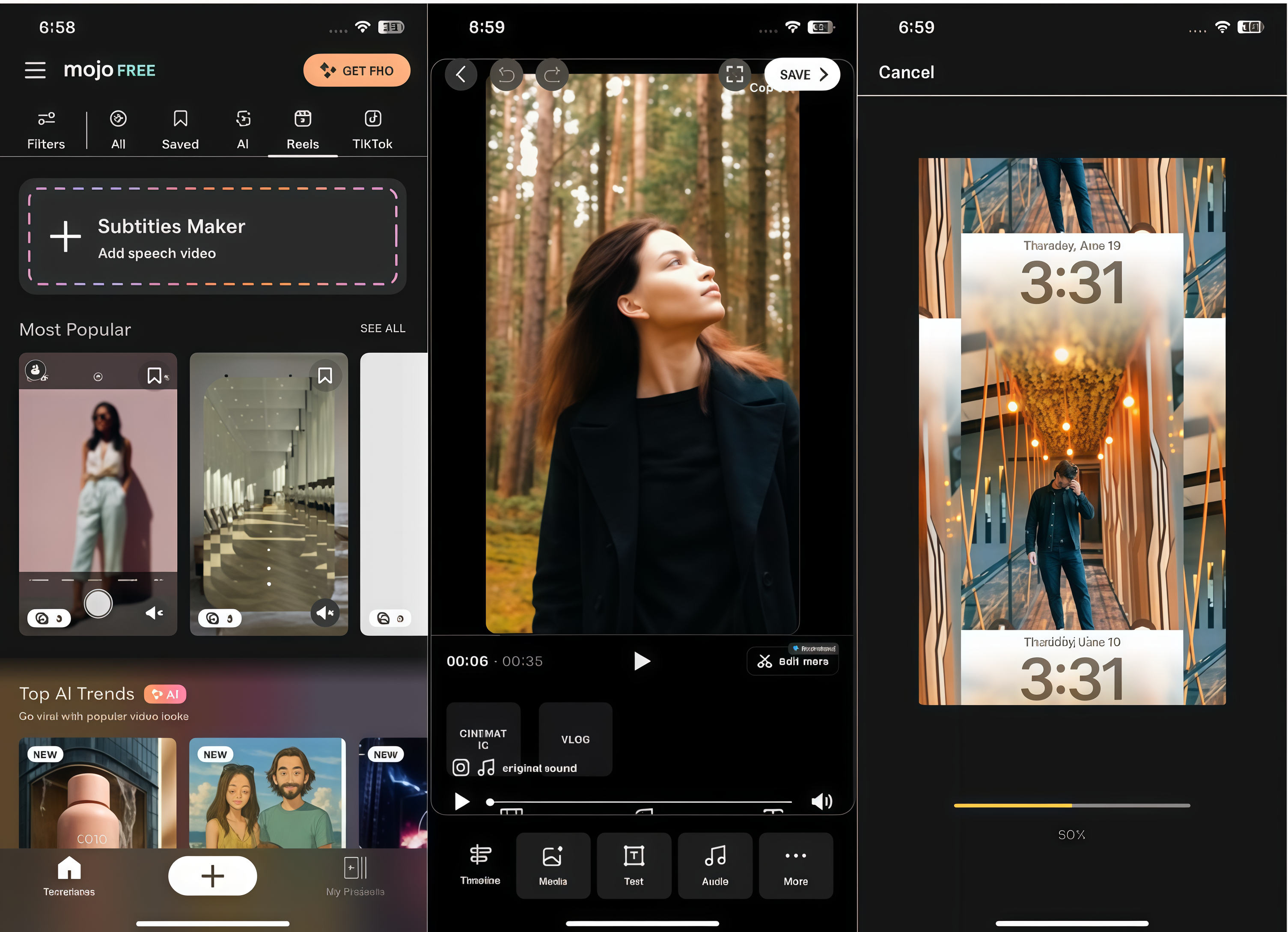This screenshot has height=932, width=1288.
Task: Open the hamburger navigation menu
Action: 35,70
